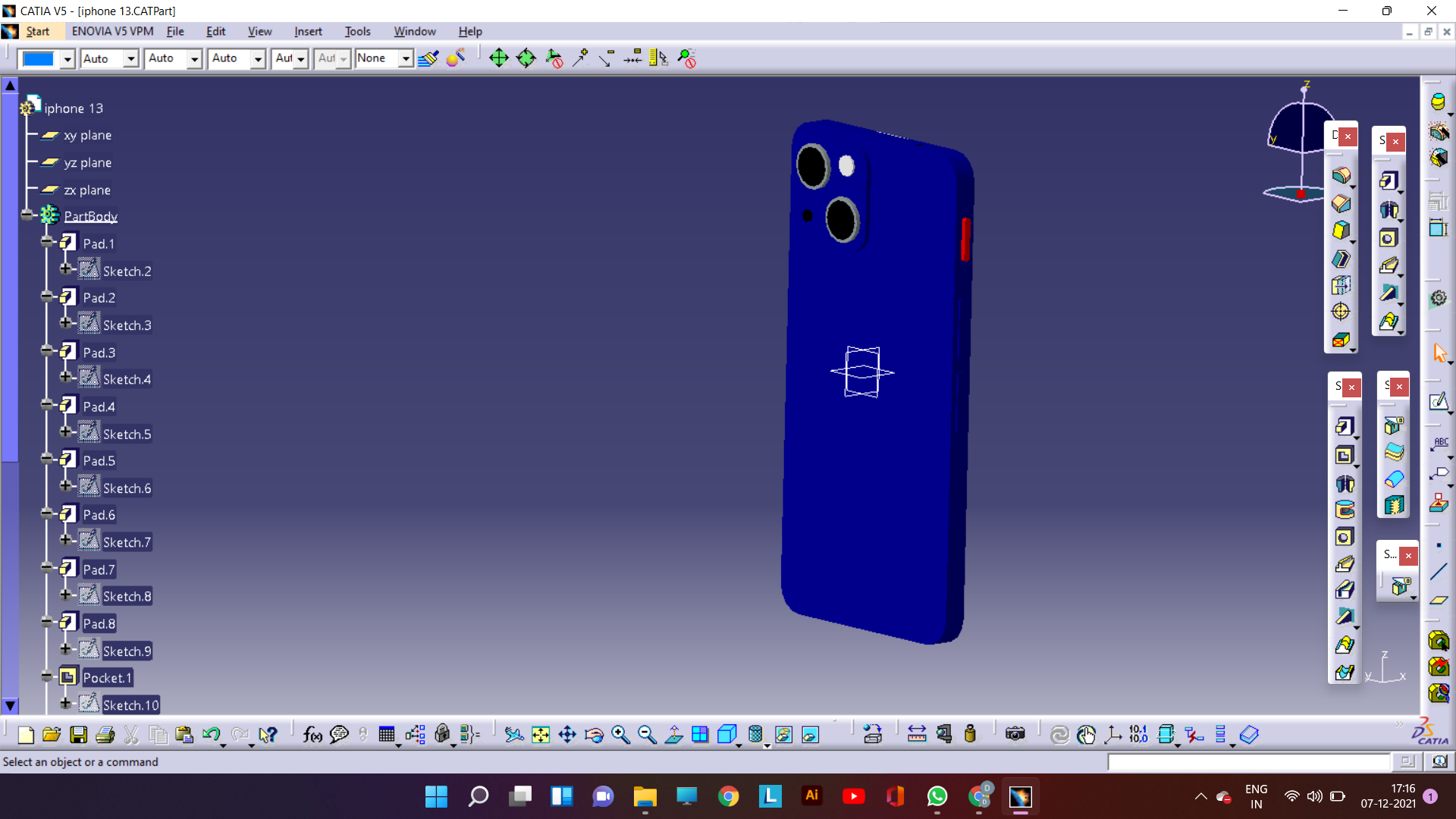Collapse the Pocket.1 node
The width and height of the screenshot is (1456, 819).
coord(47,676)
